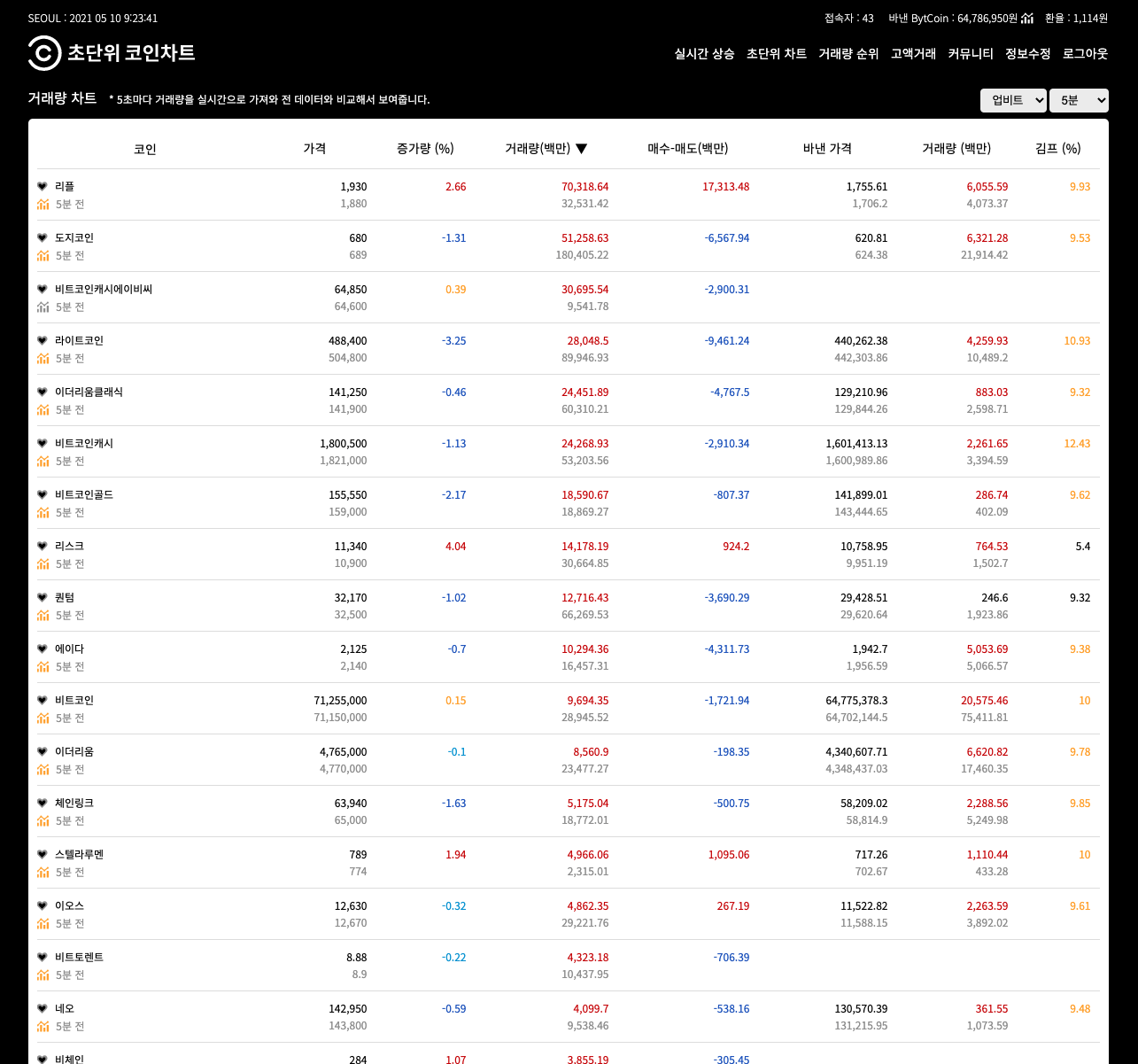1138x1064 pixels.
Task: Click the heart icon for 스텔라루멘
Action: pyautogui.click(x=43, y=854)
